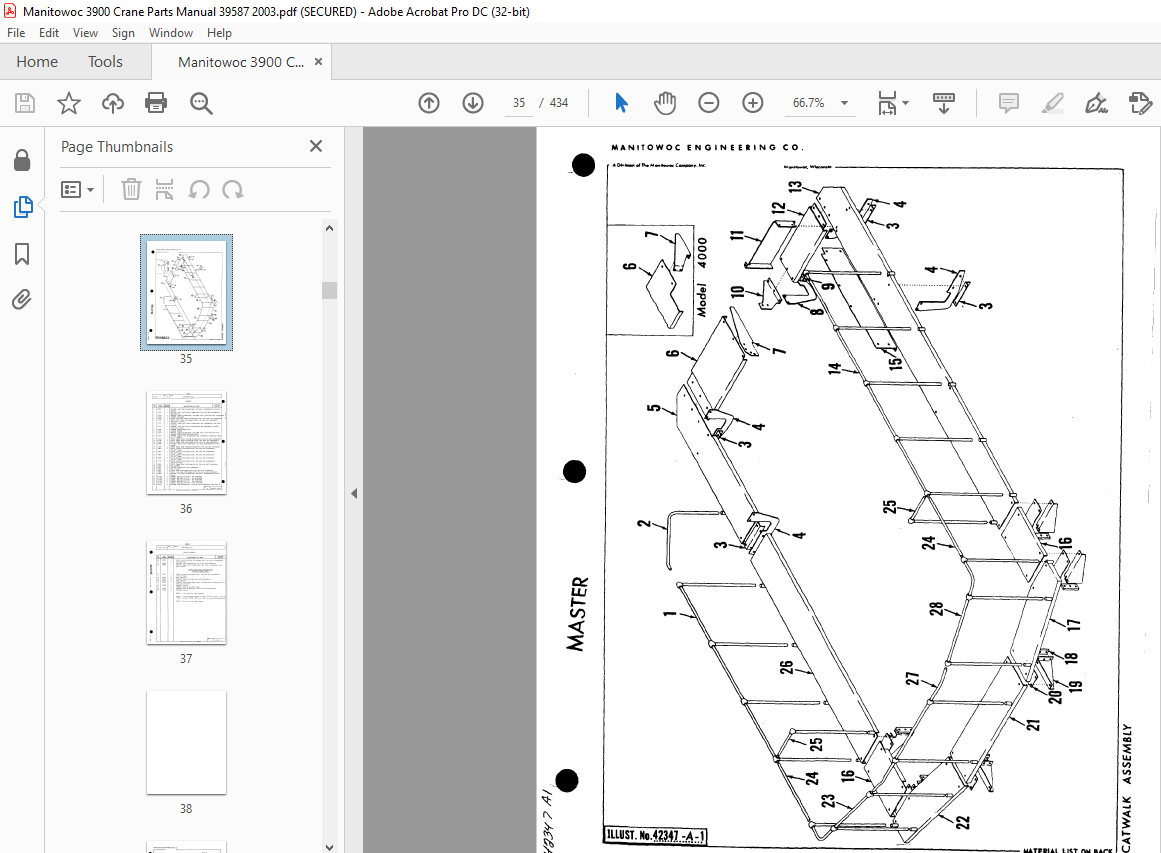Open the Attachments paperclip panel
1161x853 pixels.
[22, 300]
